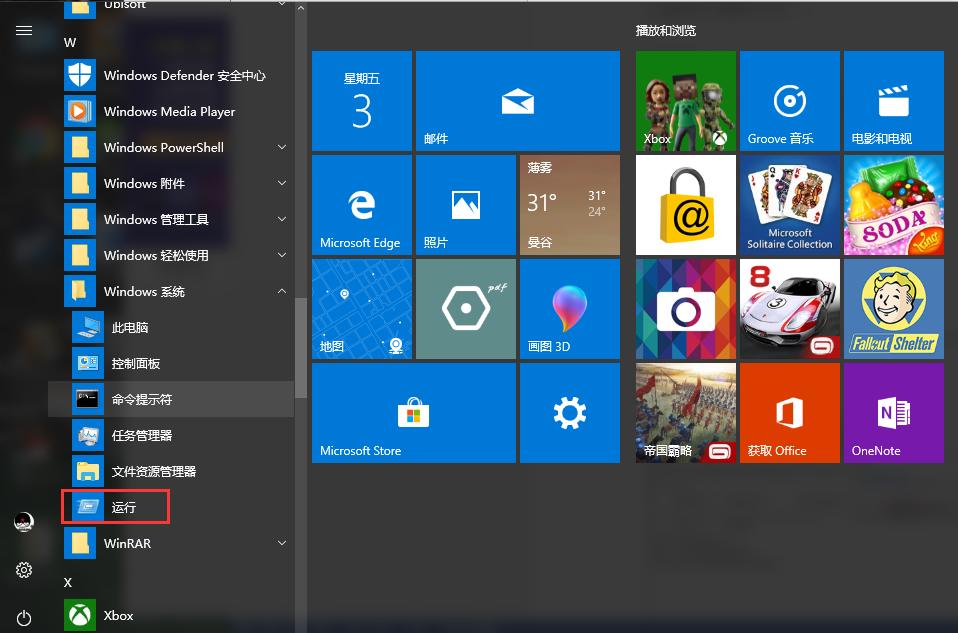The height and width of the screenshot is (633, 958).
Task: Select 命令提示符 in the app list
Action: pos(142,399)
